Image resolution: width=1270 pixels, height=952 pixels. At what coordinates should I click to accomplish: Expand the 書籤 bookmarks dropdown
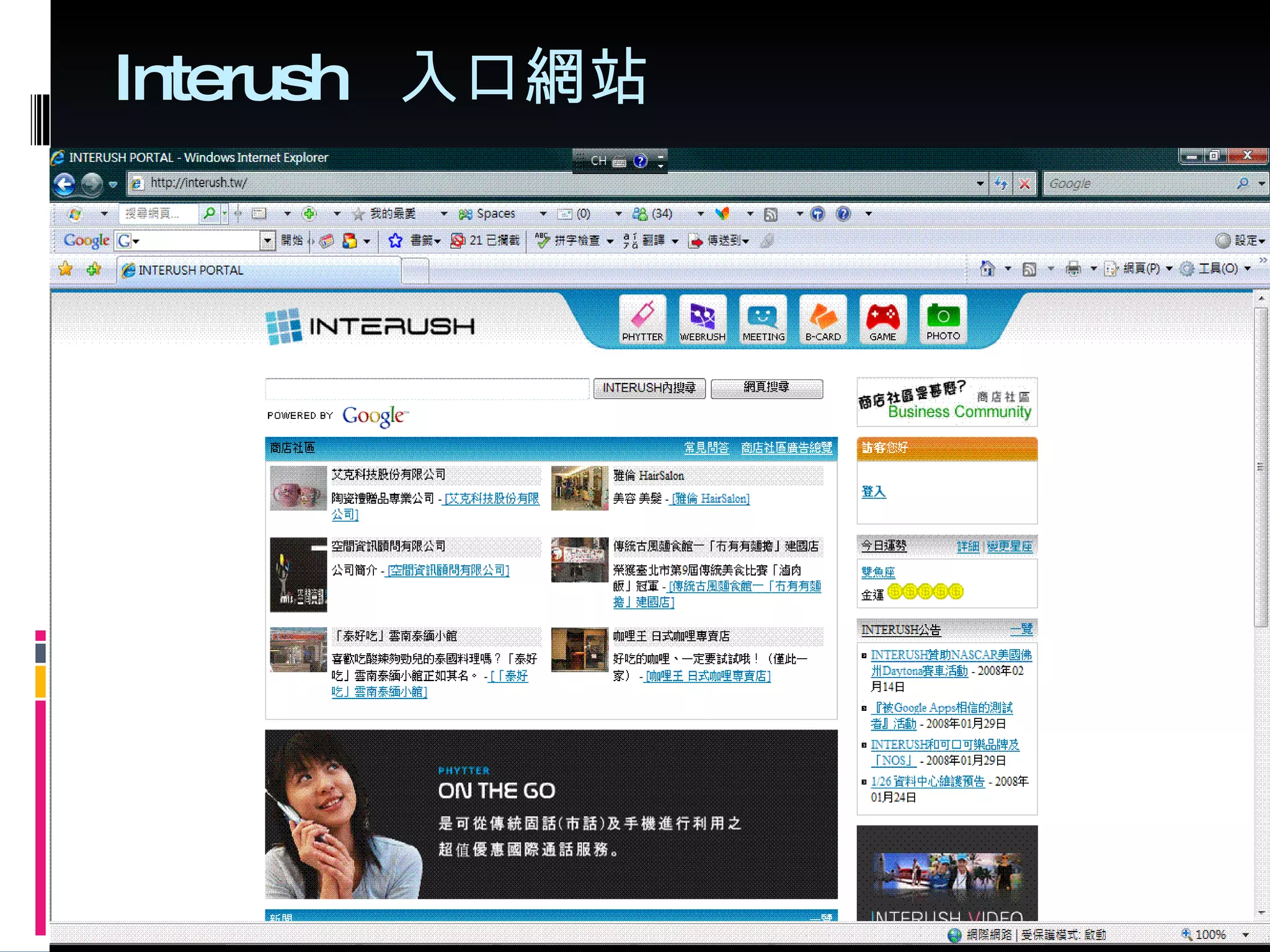[437, 241]
